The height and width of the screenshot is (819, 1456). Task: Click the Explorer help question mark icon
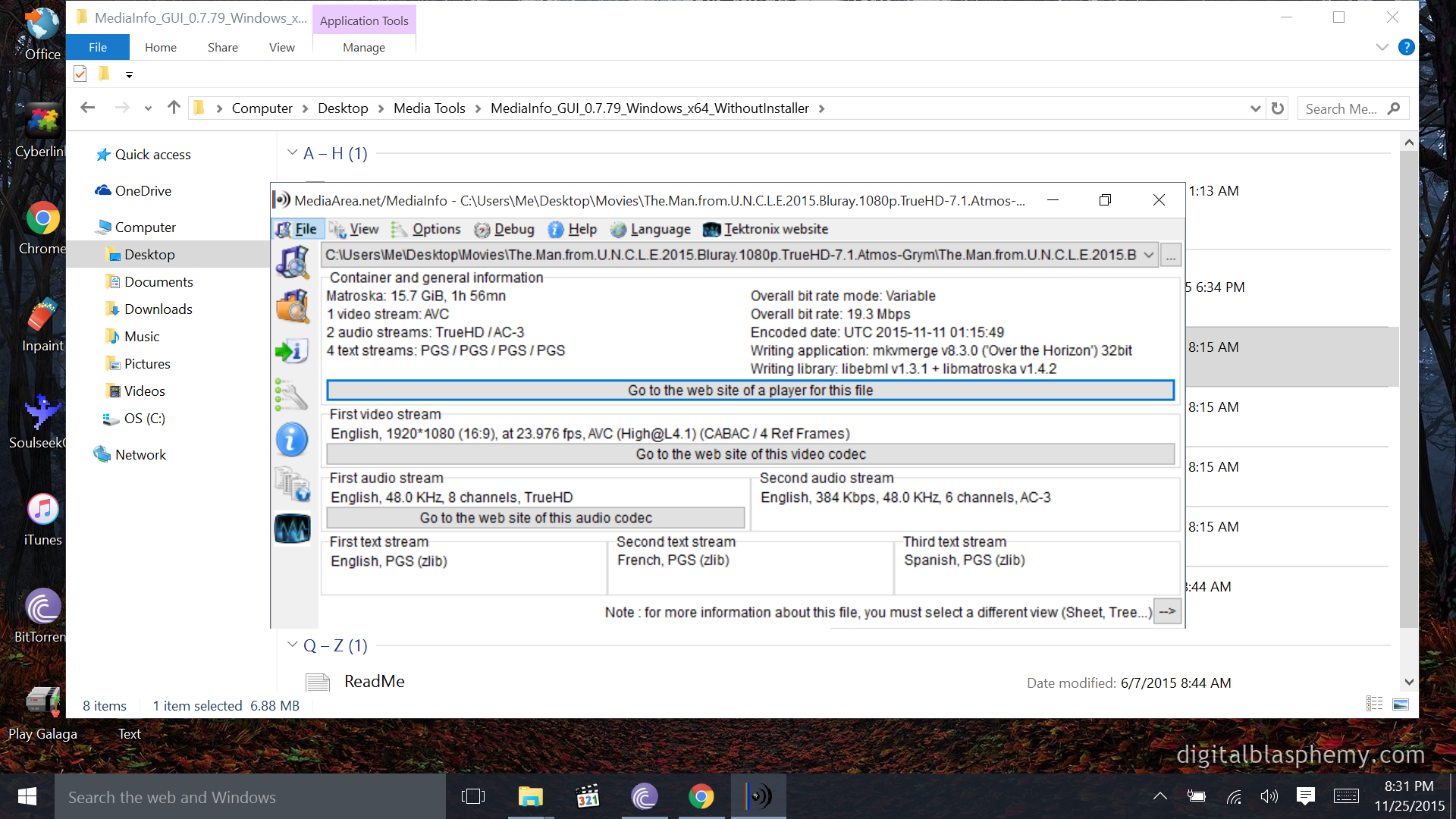[x=1406, y=47]
